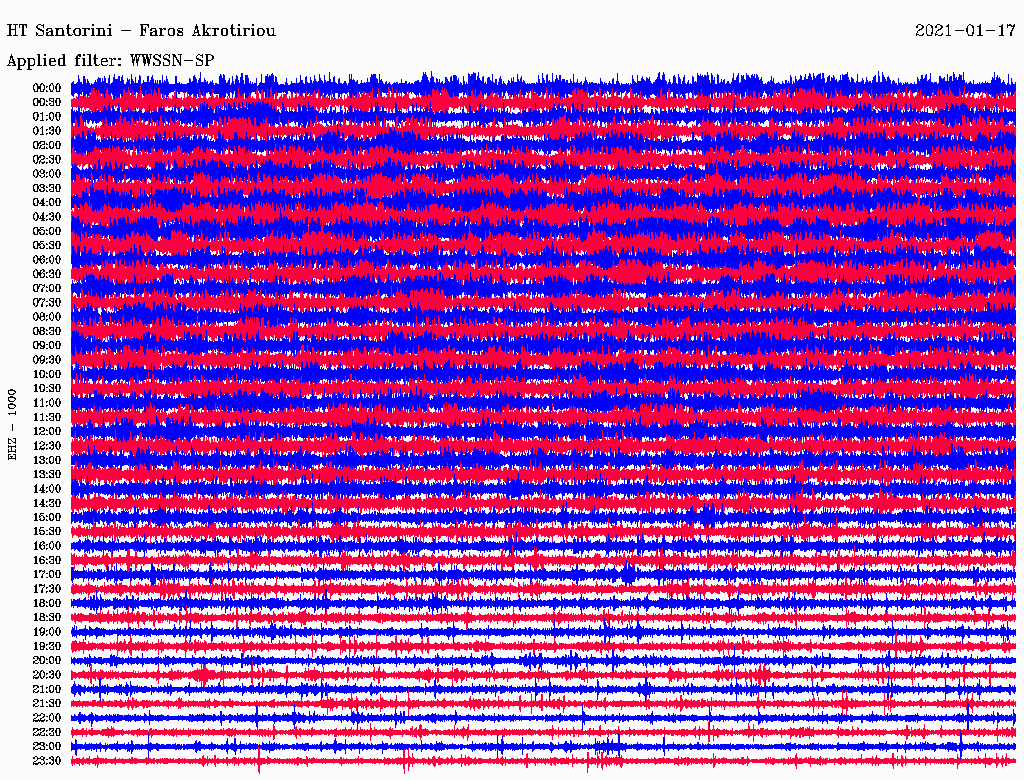This screenshot has height=780, width=1024.
Task: Select the 10:30 time label
Action: [x=47, y=388]
